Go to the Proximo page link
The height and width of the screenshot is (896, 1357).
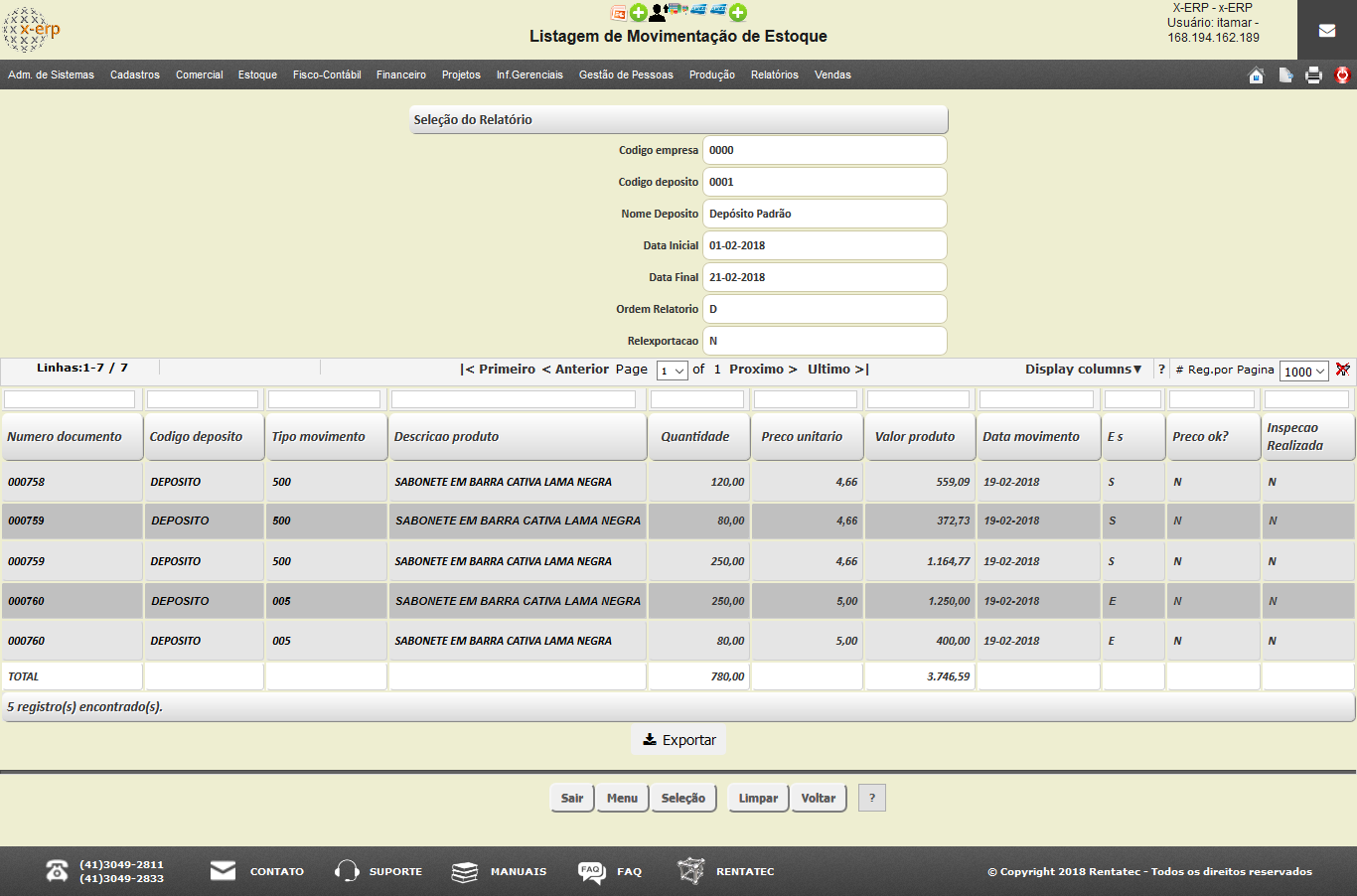pos(763,370)
